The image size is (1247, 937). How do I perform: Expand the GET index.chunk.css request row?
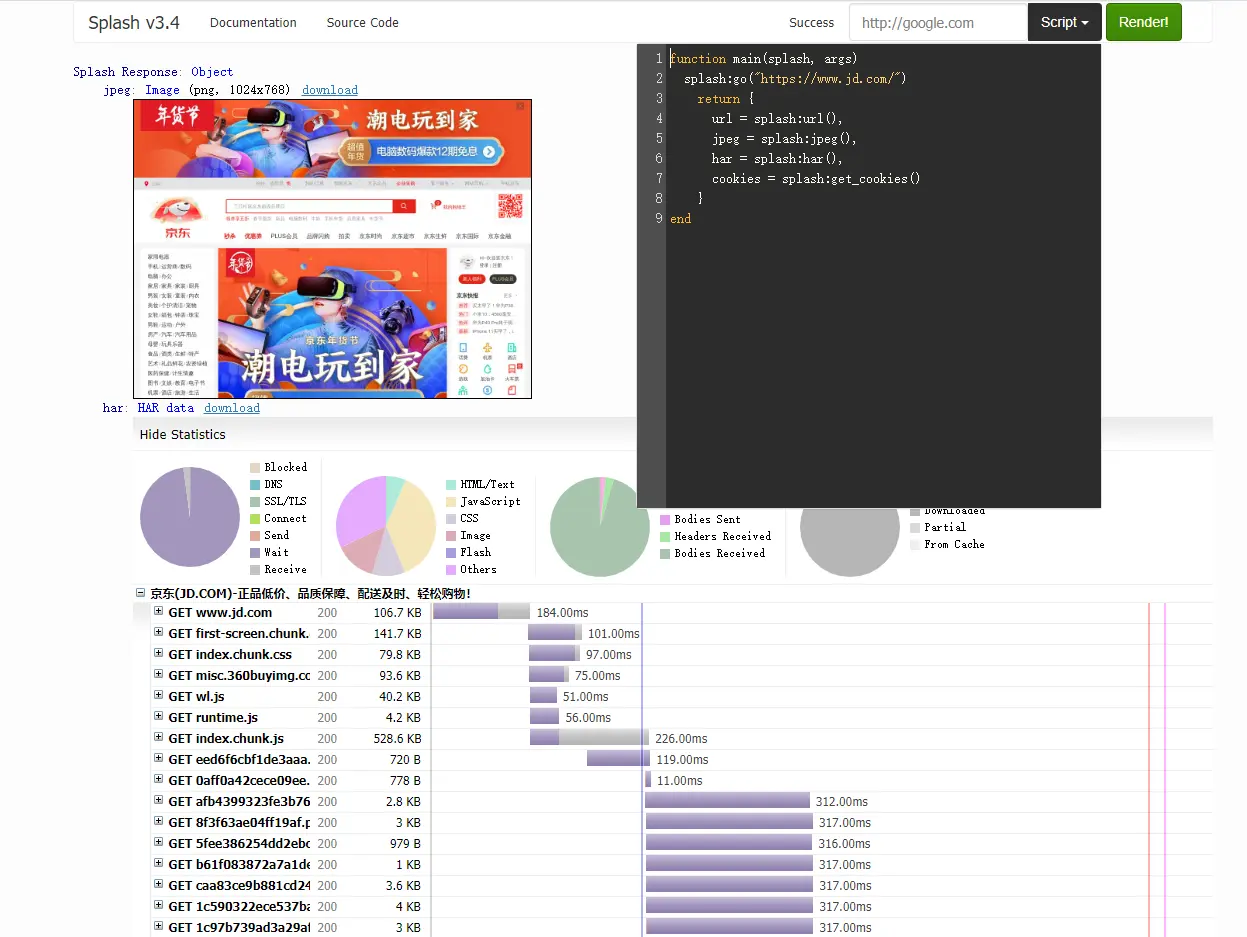pyautogui.click(x=158, y=653)
